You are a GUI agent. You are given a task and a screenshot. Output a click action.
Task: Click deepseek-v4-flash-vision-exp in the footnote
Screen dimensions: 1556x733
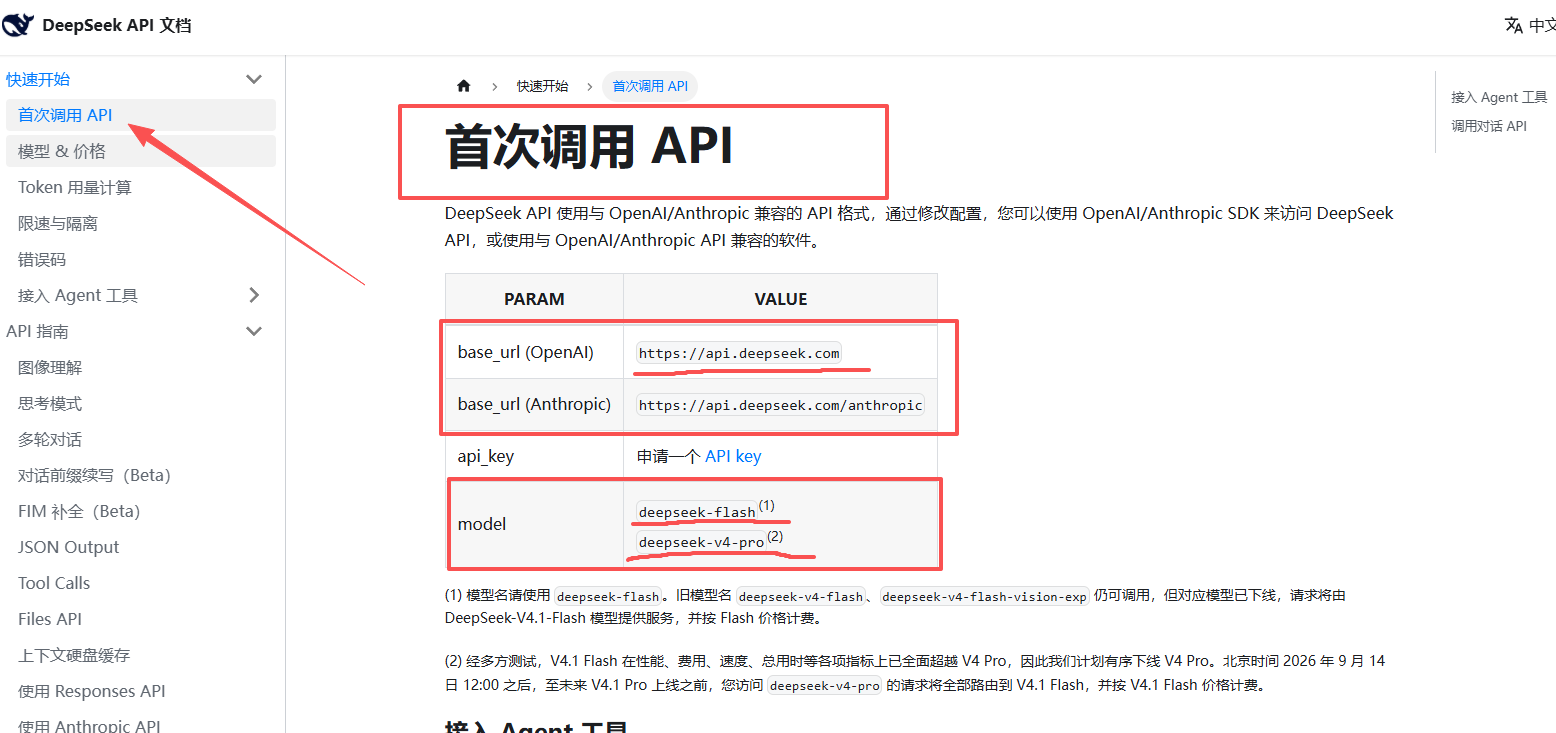click(985, 597)
